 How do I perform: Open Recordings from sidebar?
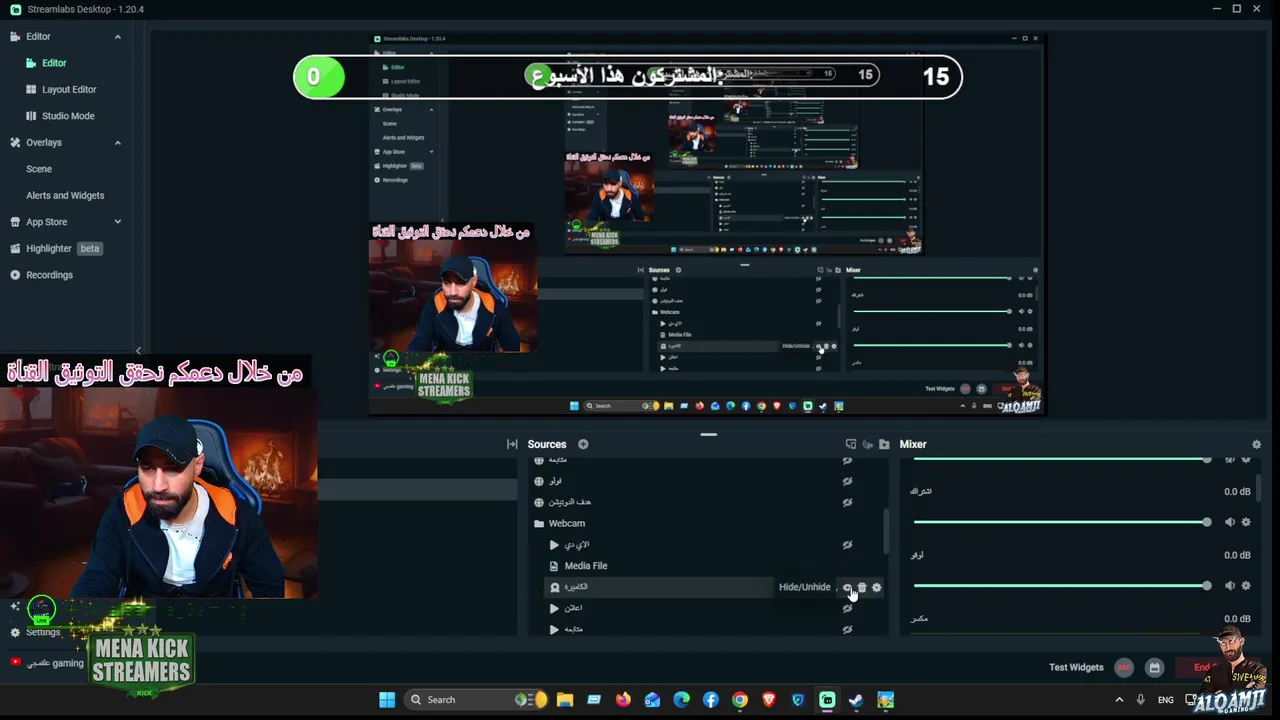[49, 275]
